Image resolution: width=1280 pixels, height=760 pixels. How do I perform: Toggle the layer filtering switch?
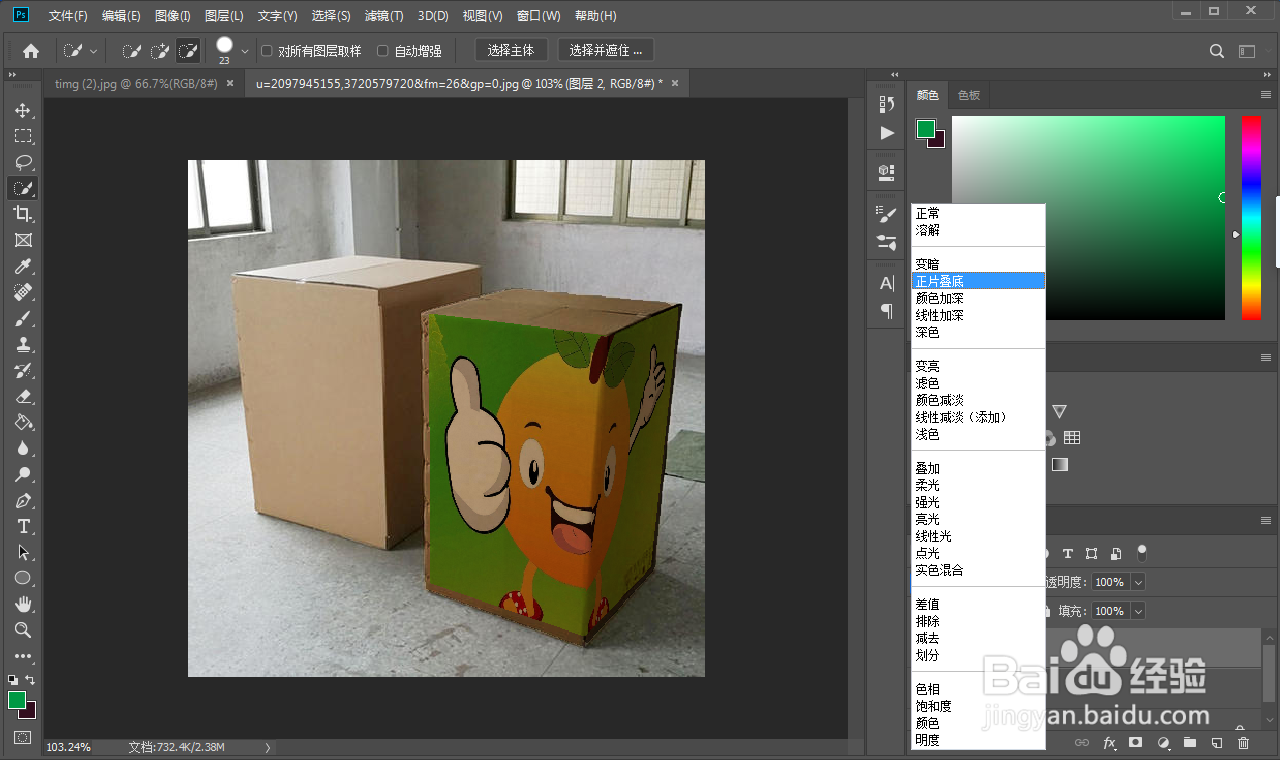pos(1142,553)
